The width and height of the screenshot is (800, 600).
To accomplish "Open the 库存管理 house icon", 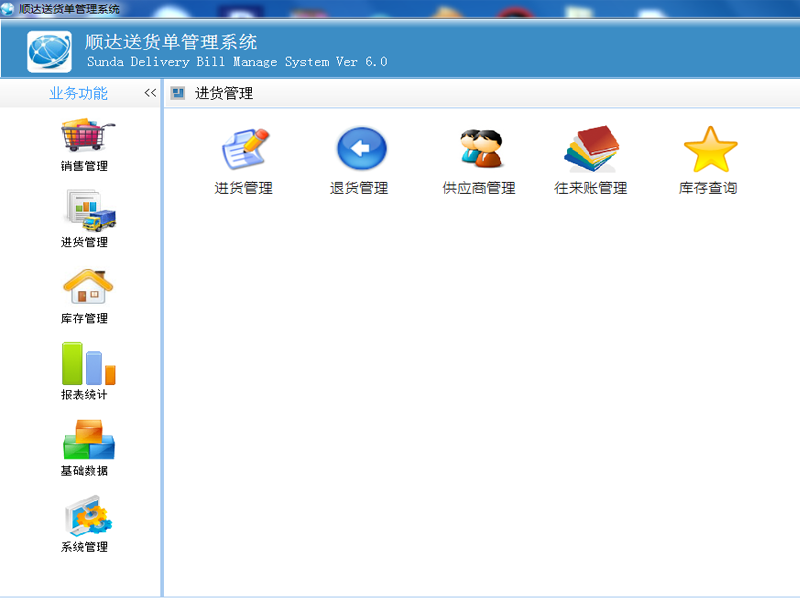I will point(87,287).
